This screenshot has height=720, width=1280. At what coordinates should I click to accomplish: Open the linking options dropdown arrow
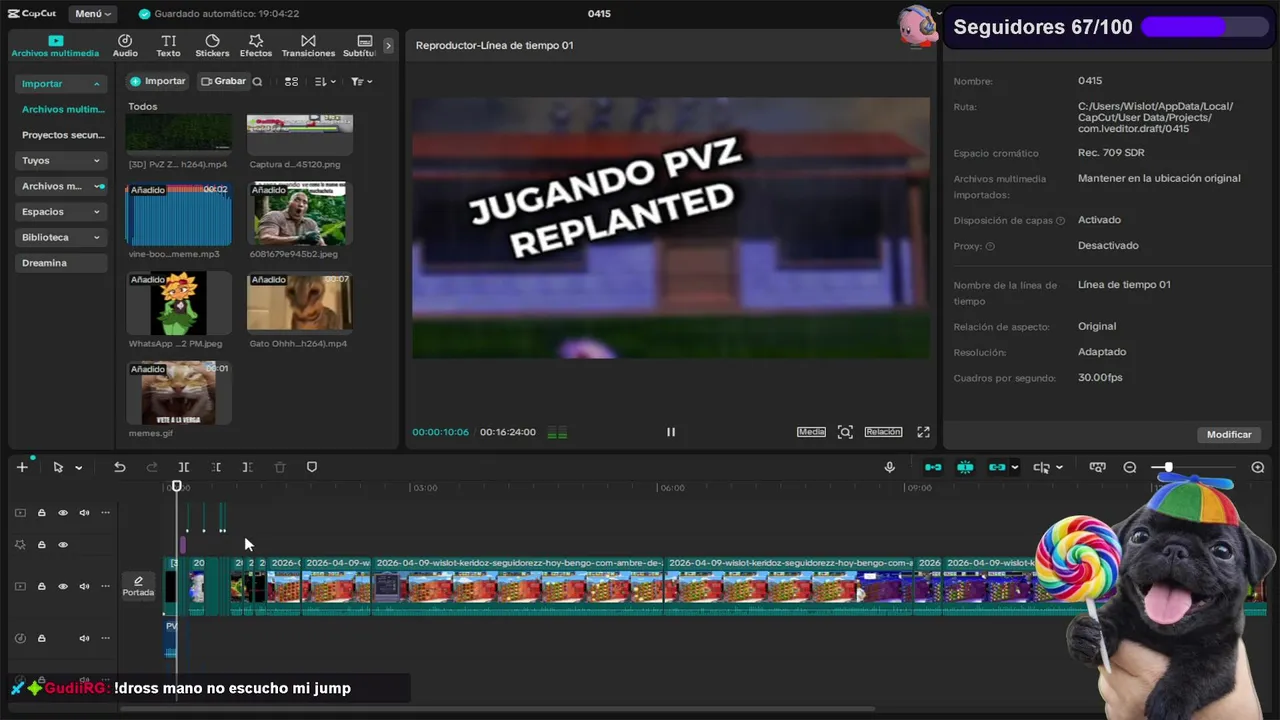point(1014,467)
